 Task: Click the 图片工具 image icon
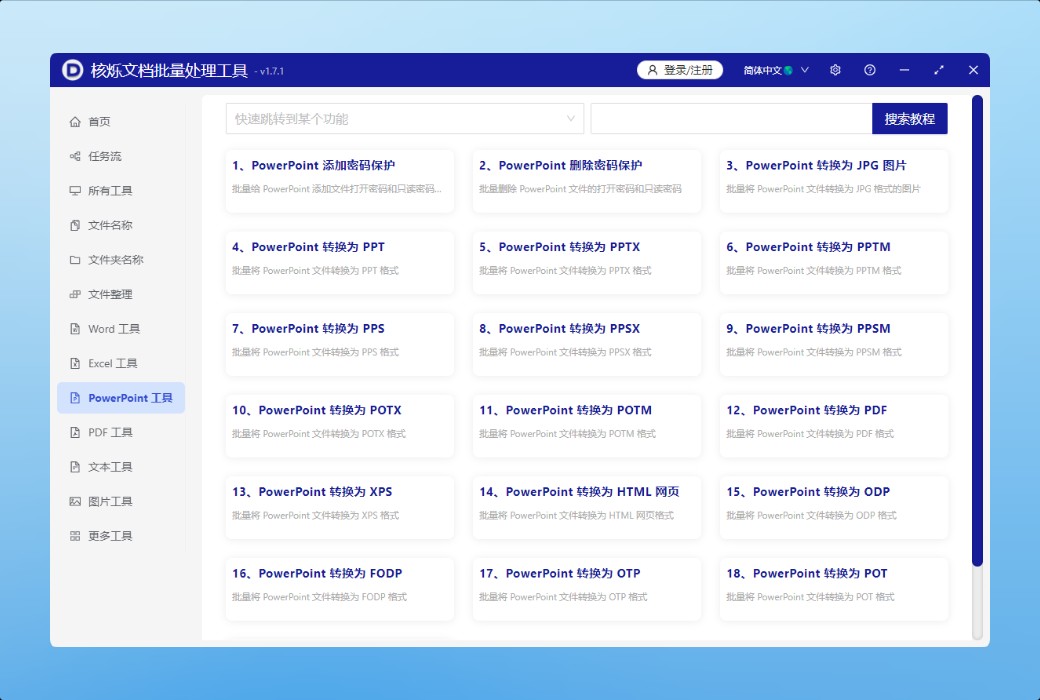[x=75, y=502]
